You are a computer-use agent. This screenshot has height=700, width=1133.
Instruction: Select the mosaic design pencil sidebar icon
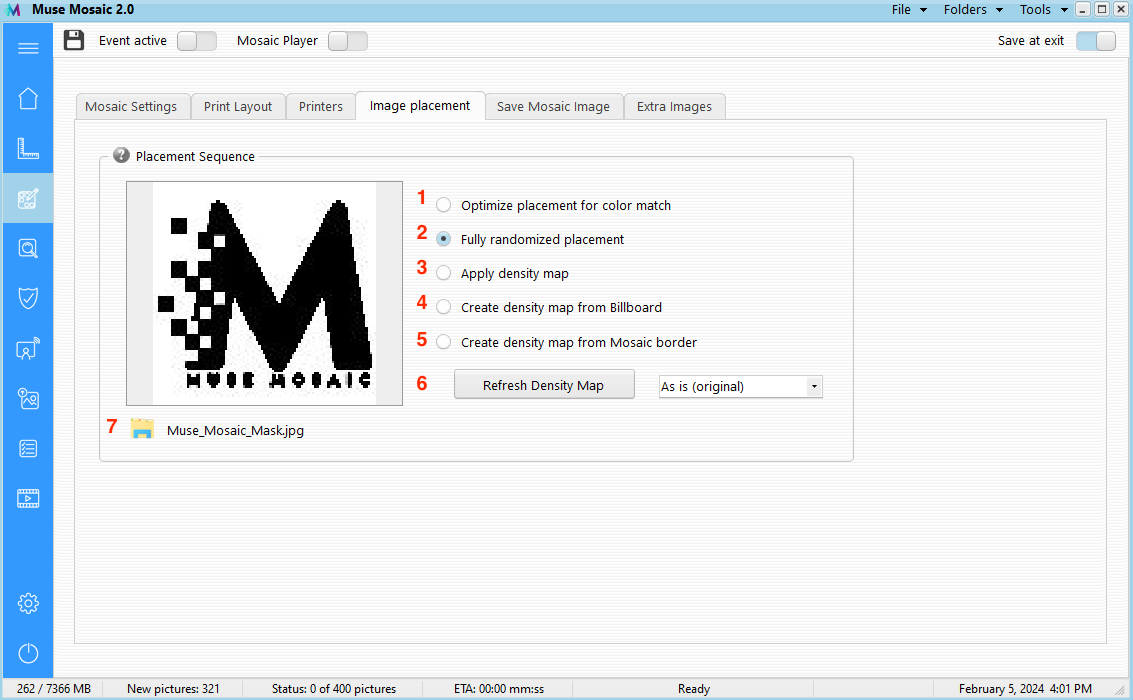tap(28, 198)
